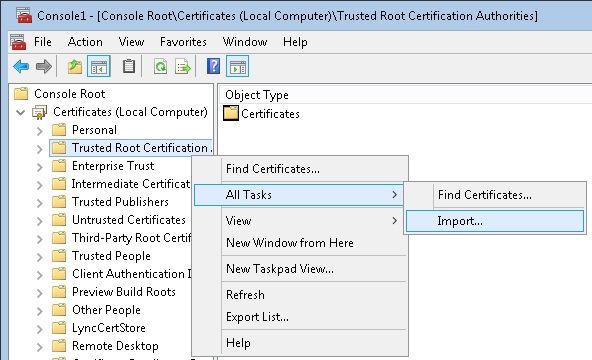The width and height of the screenshot is (592, 360).
Task: Click the Refresh toolbar icon
Action: coord(160,67)
